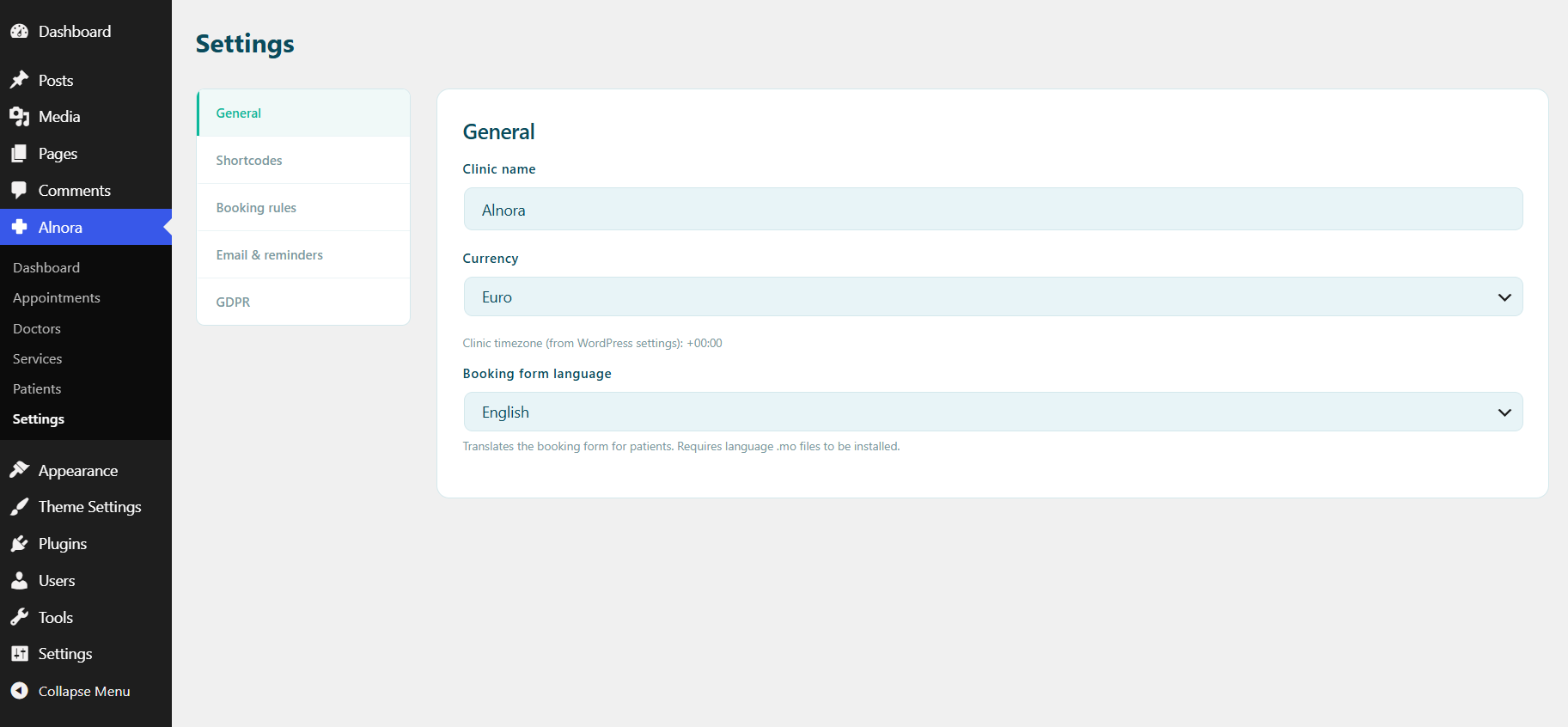Click the Pages icon in sidebar
The image size is (1568, 727).
(19, 154)
